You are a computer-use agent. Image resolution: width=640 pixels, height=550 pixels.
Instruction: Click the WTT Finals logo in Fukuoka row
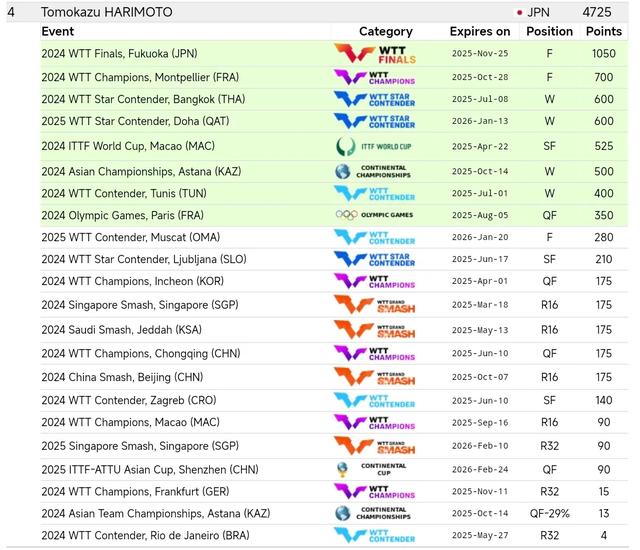[x=375, y=54]
